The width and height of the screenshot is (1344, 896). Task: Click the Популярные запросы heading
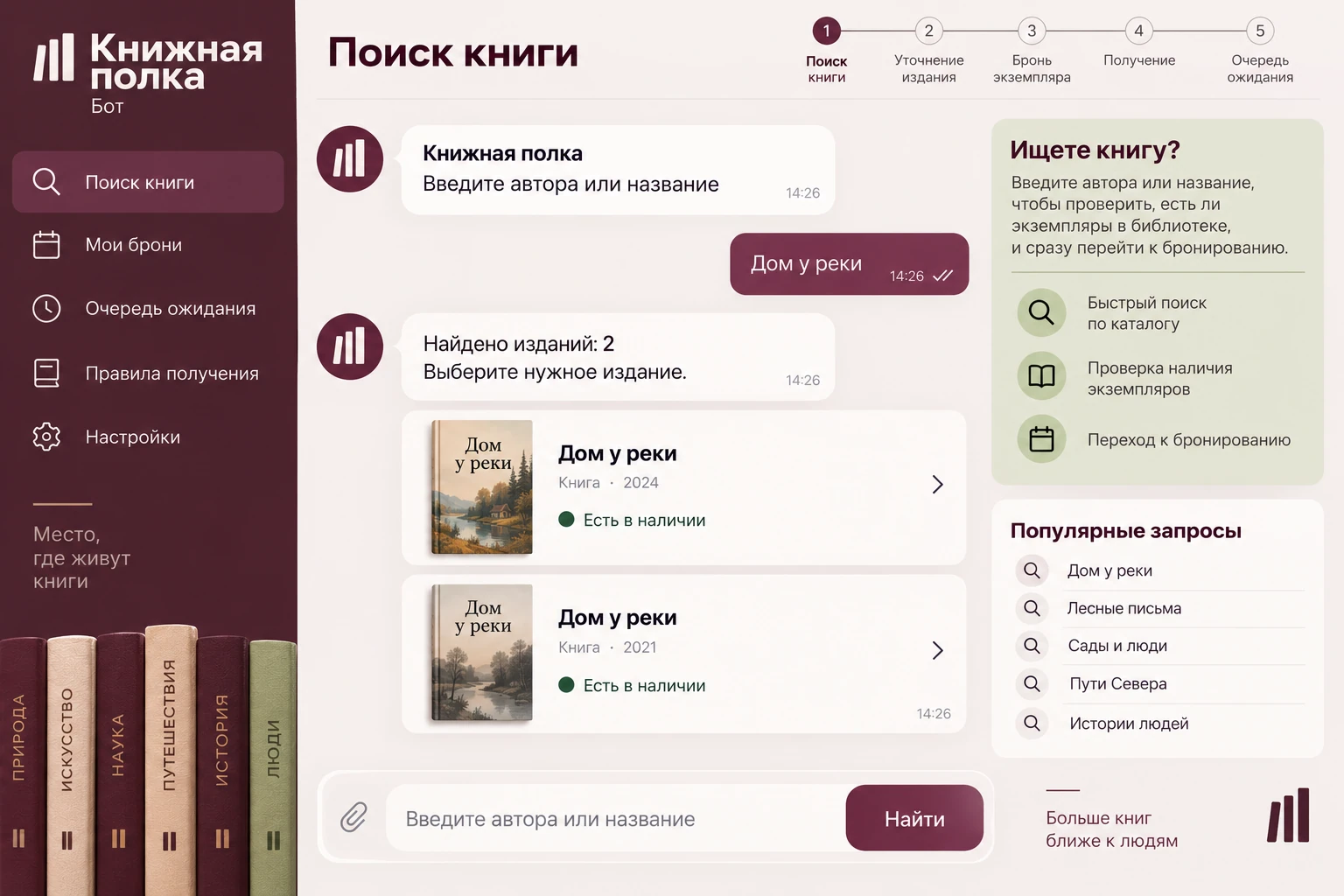[1126, 531]
